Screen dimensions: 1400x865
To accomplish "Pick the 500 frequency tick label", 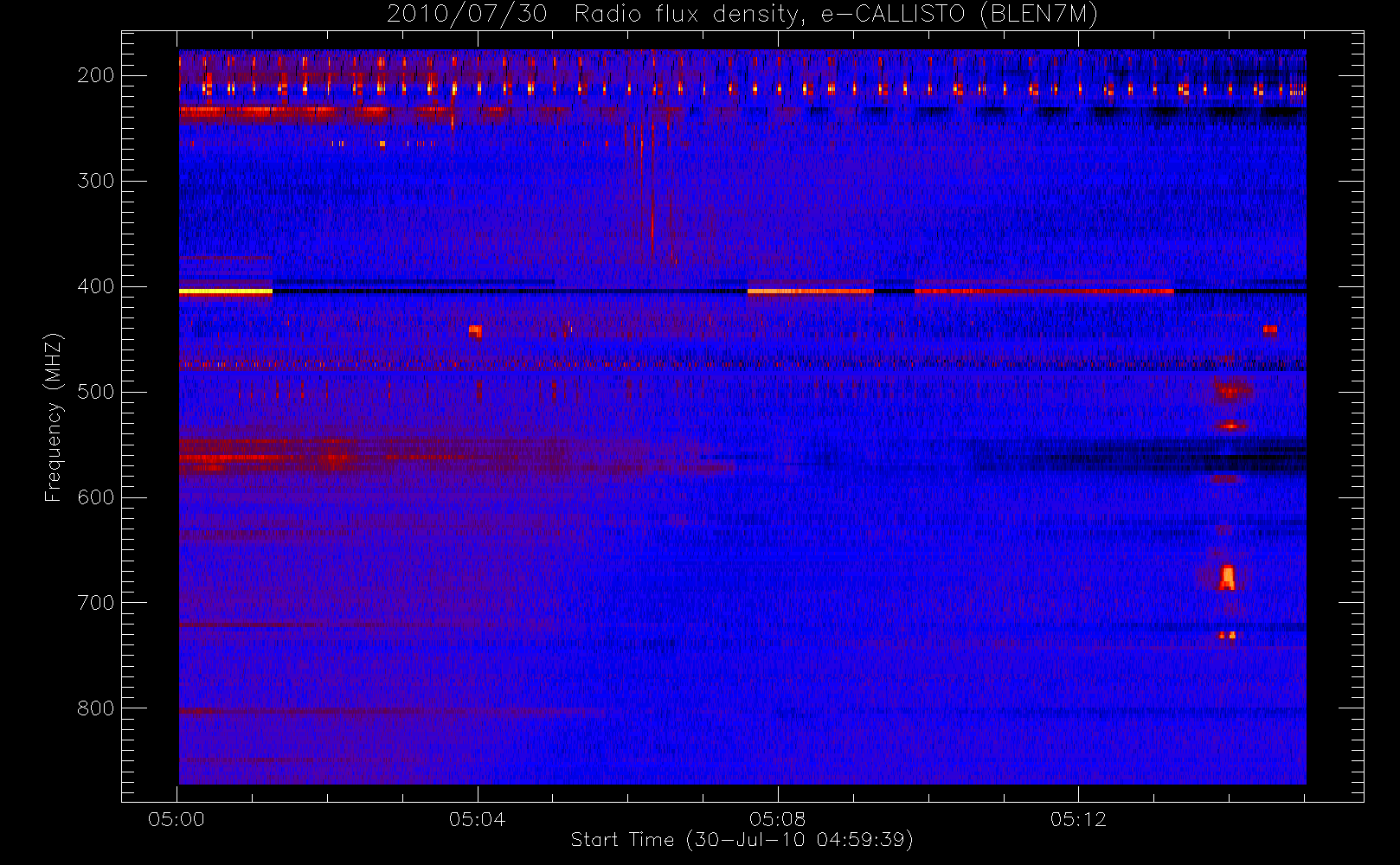I will coord(96,392).
